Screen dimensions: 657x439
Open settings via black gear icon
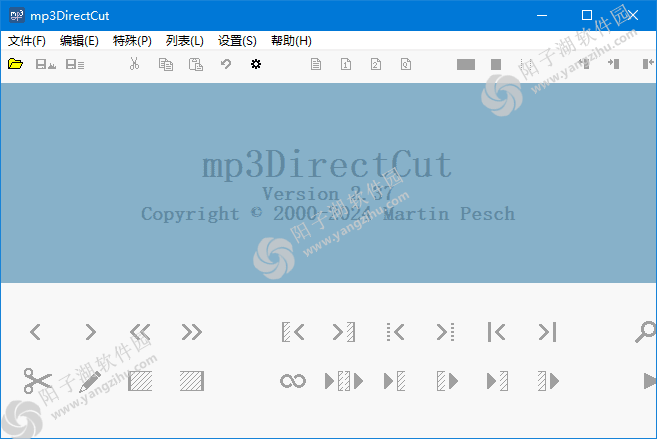point(256,64)
